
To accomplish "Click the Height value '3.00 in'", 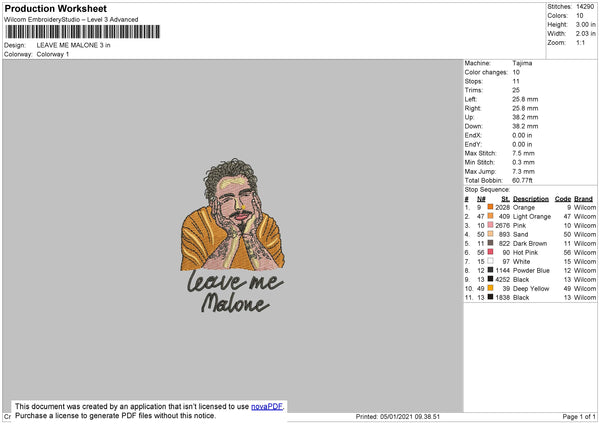I will coord(585,24).
